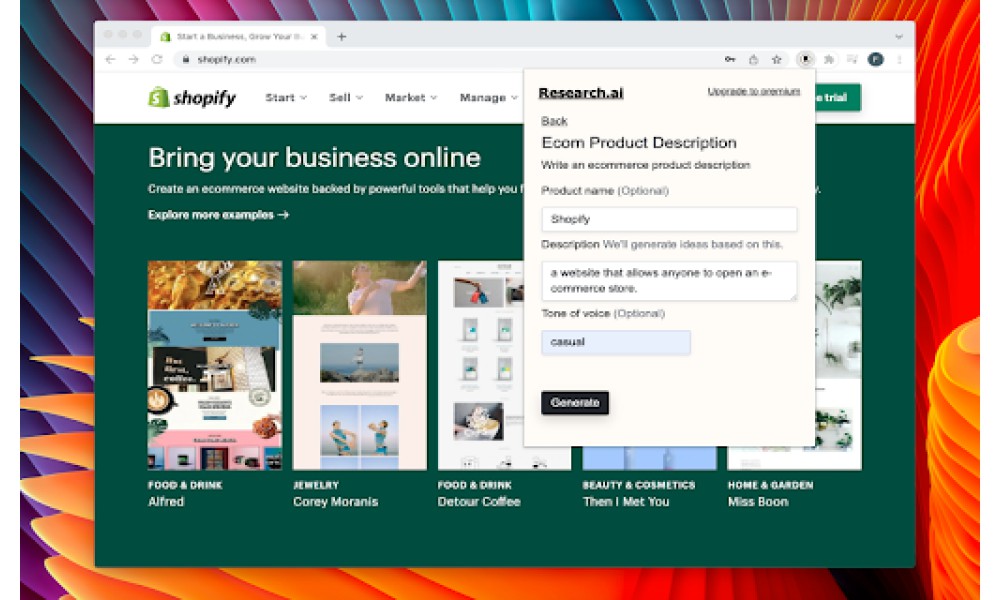The width and height of the screenshot is (1000, 600).
Task: Open the Chrome three-dot menu
Action: coord(899,59)
